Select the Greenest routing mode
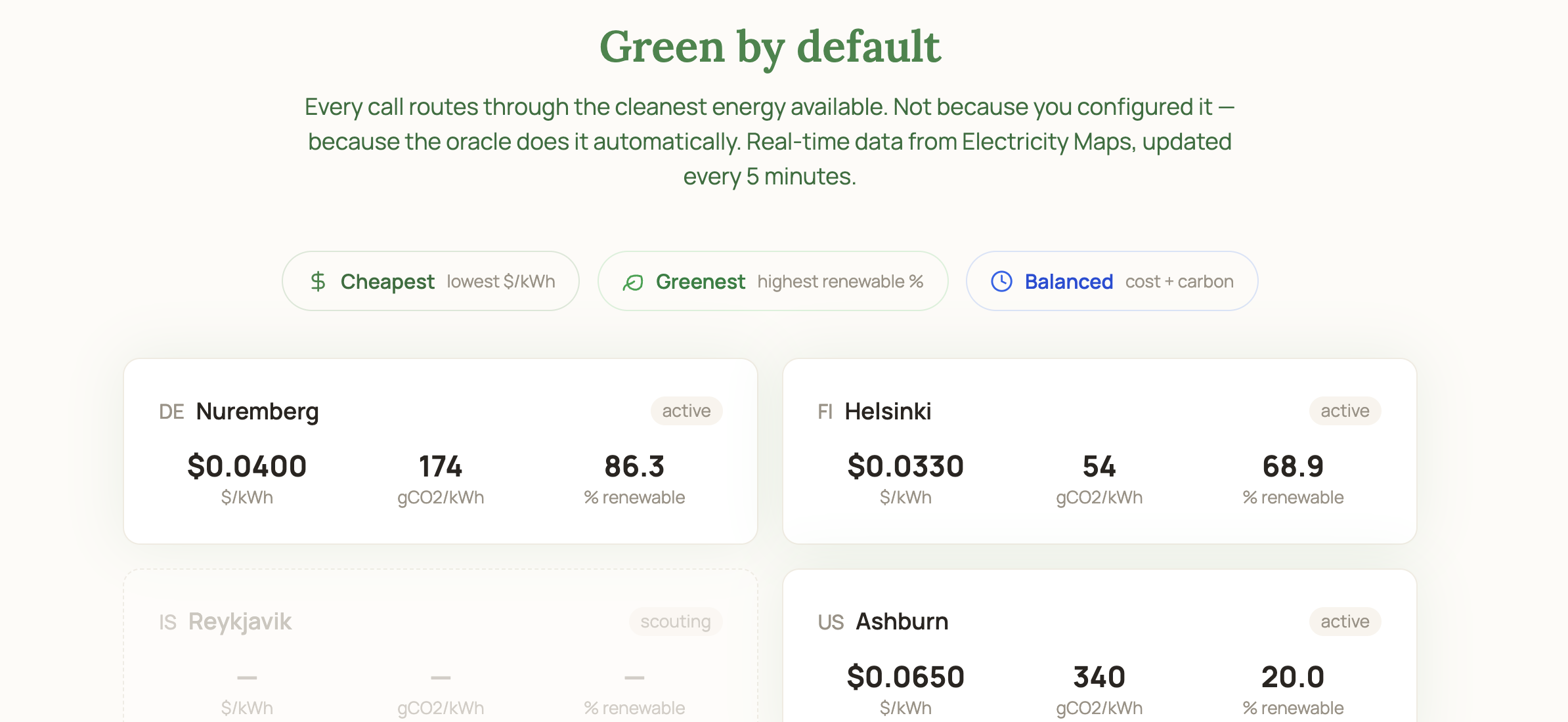This screenshot has height=722, width=1568. coord(772,282)
